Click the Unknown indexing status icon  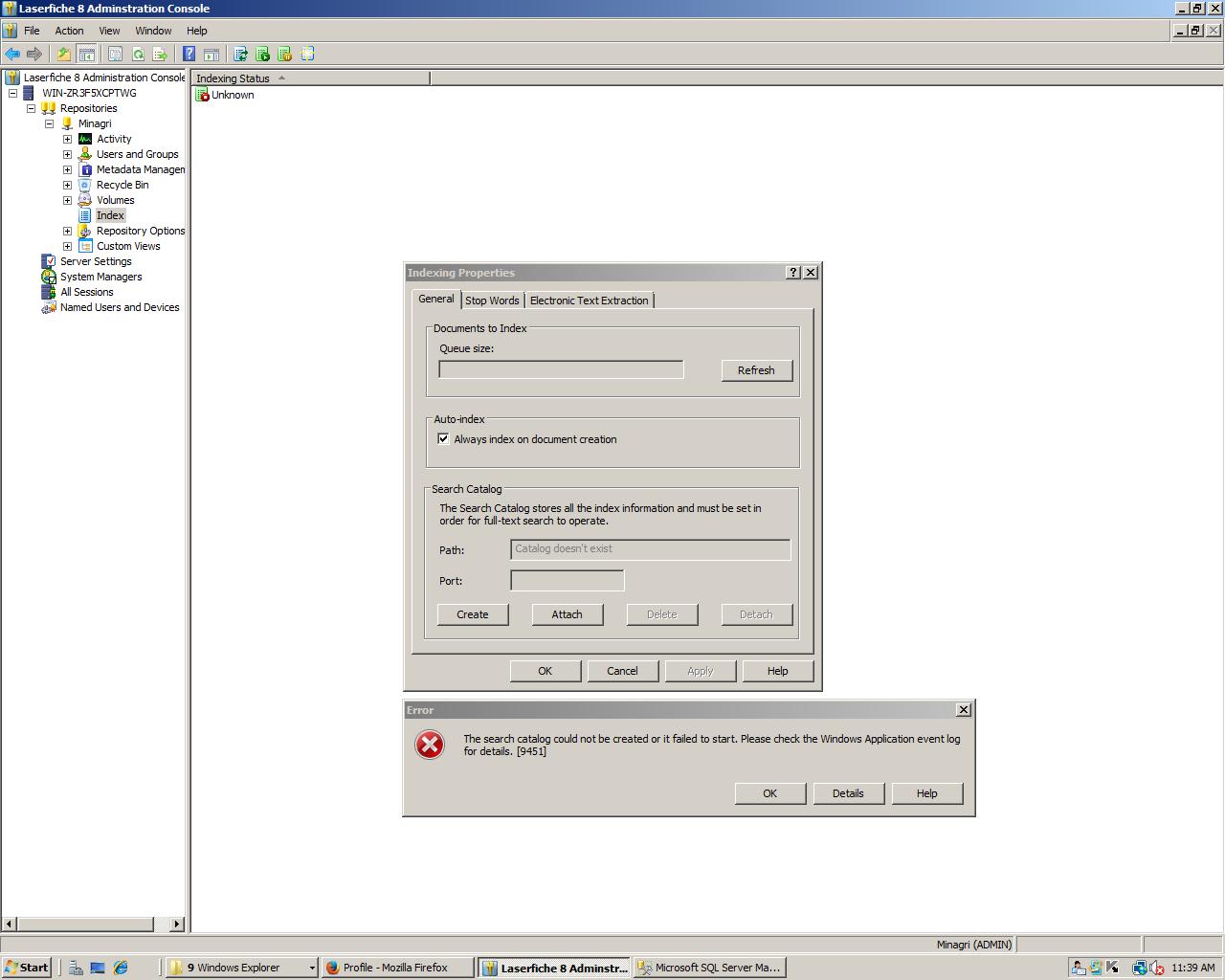click(202, 95)
